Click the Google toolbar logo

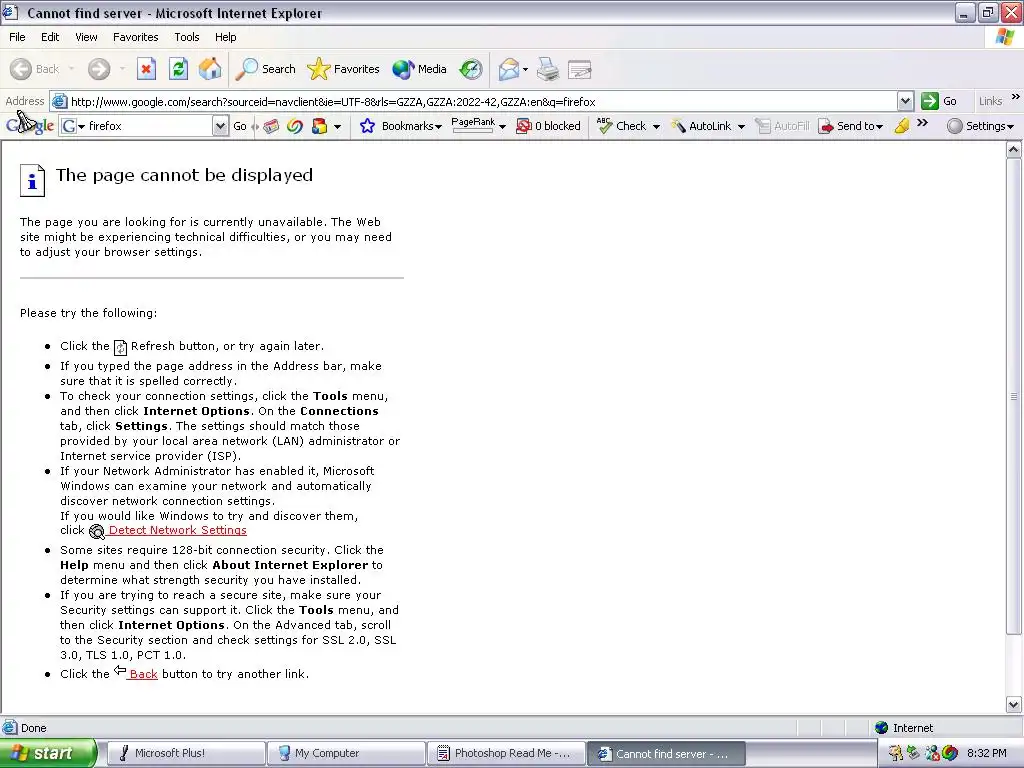pos(30,125)
